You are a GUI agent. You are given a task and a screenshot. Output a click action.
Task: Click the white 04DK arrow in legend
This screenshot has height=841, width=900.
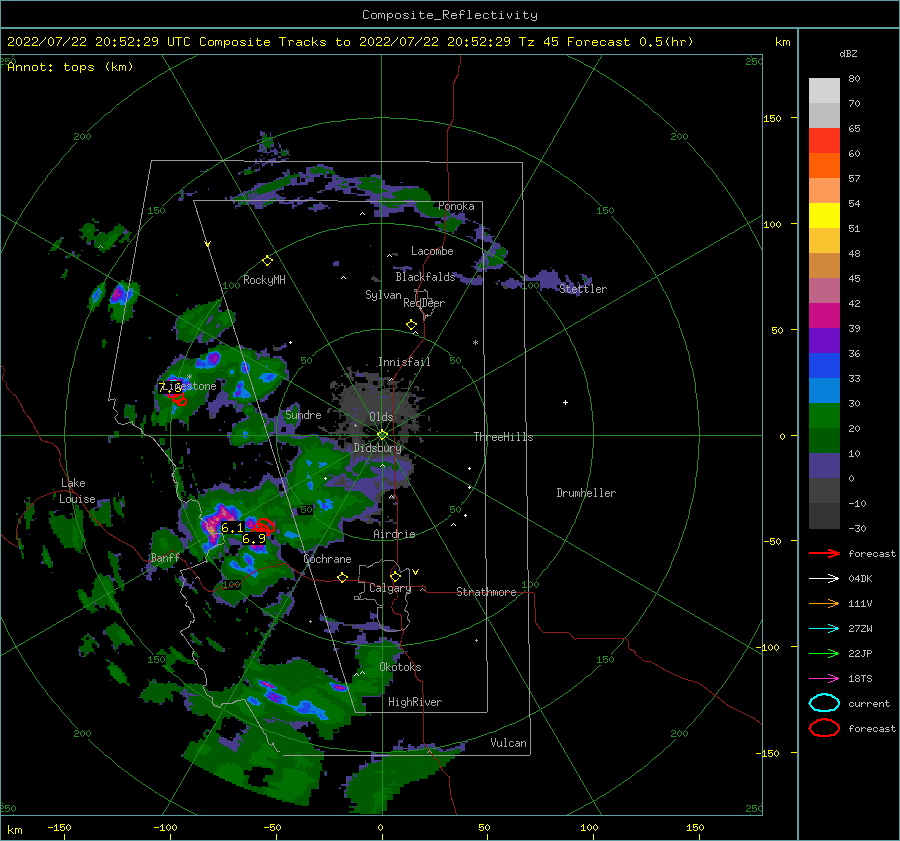[824, 579]
